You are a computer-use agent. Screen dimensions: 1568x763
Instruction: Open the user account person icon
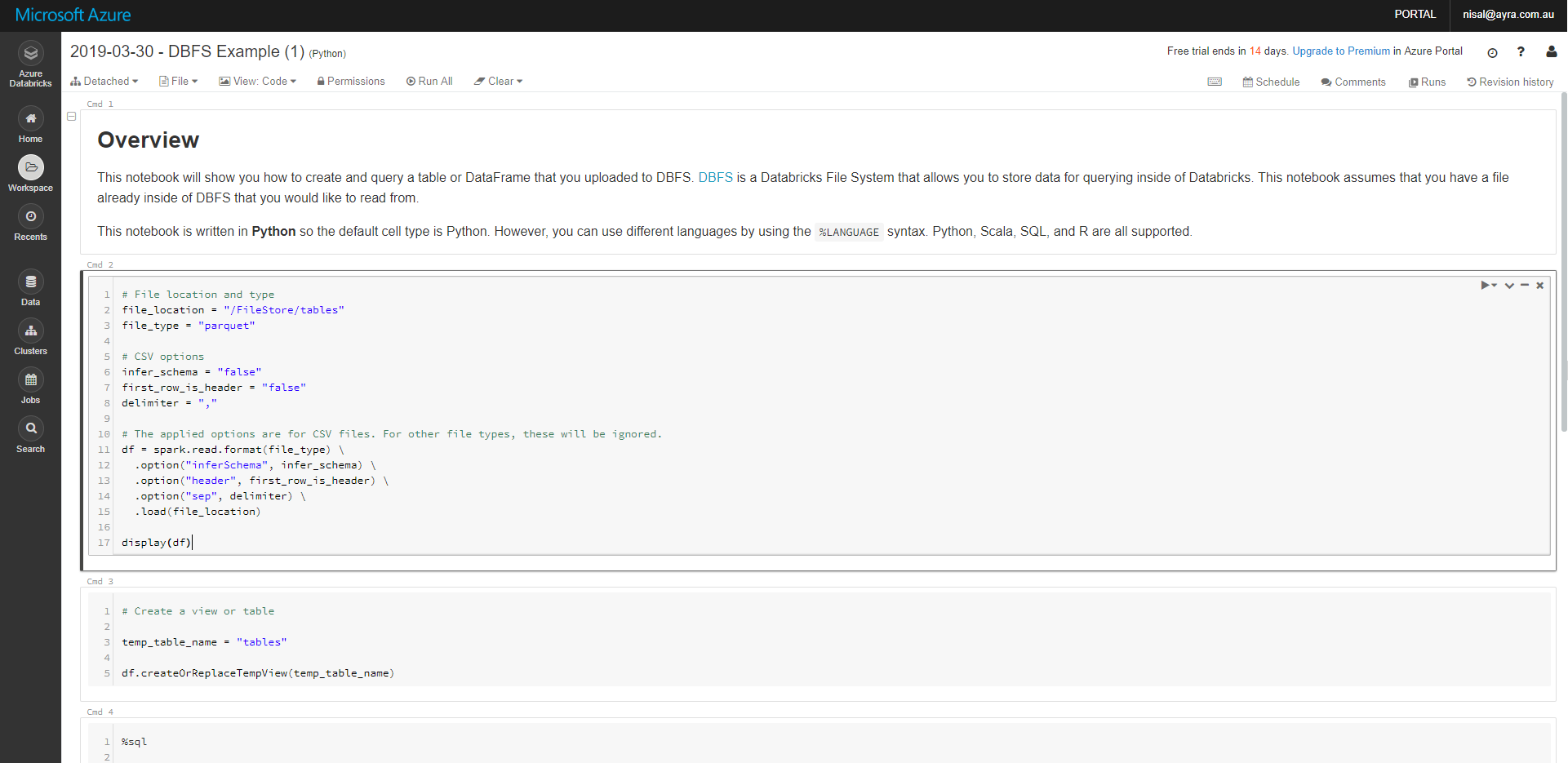pos(1551,51)
